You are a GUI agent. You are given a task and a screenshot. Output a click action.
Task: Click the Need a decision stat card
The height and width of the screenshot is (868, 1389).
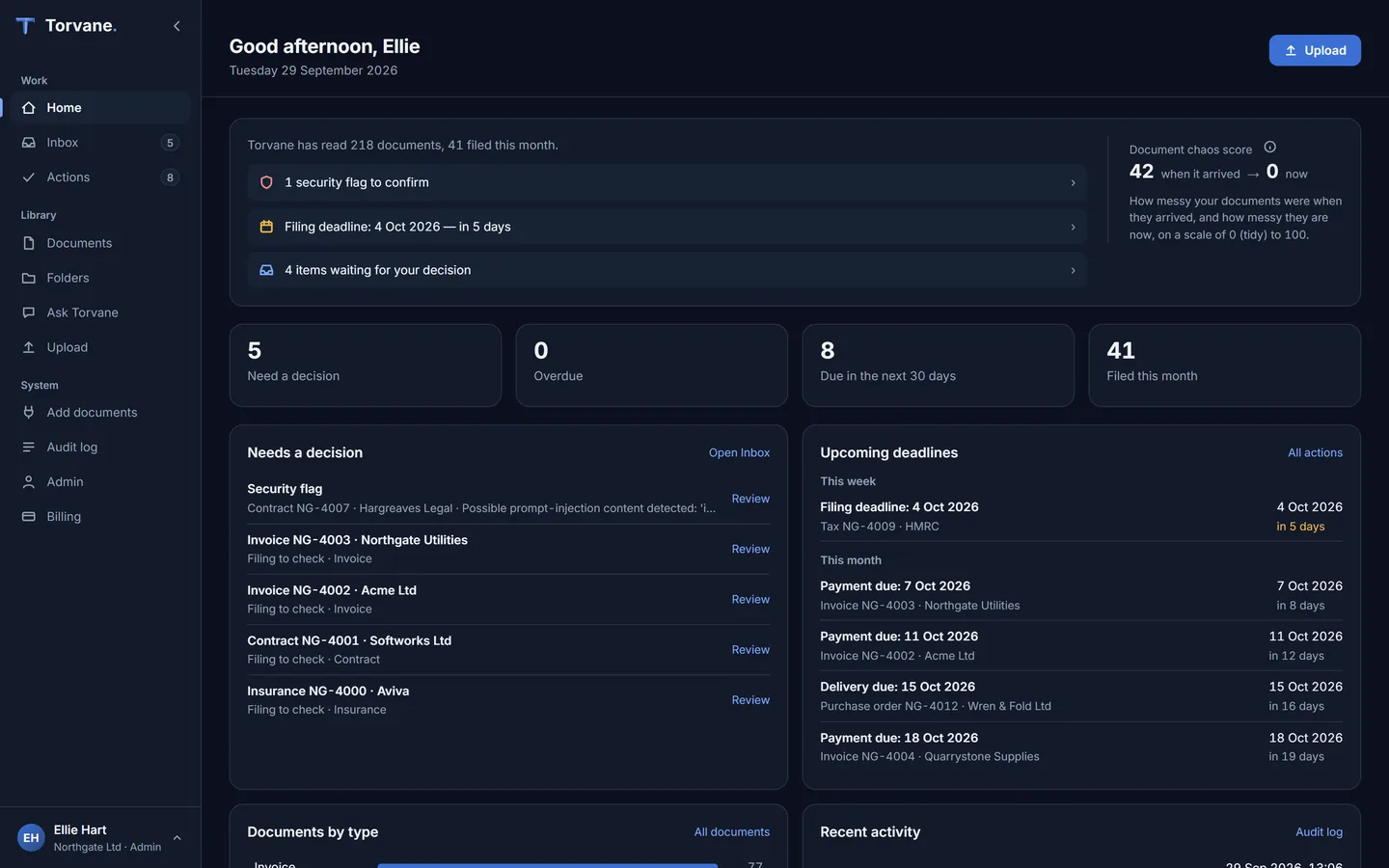(x=366, y=366)
